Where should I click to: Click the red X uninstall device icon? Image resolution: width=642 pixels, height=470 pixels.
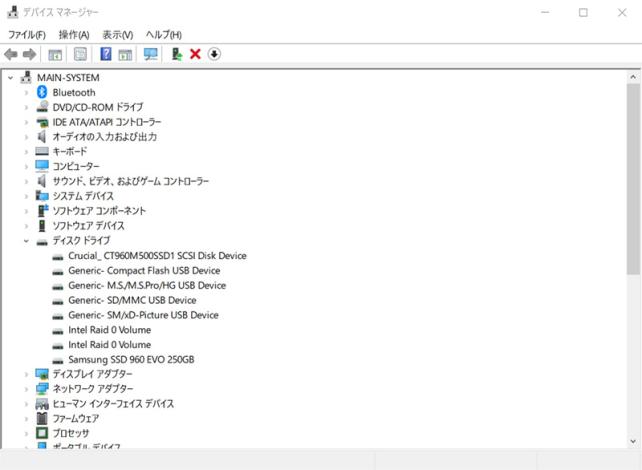click(195, 54)
